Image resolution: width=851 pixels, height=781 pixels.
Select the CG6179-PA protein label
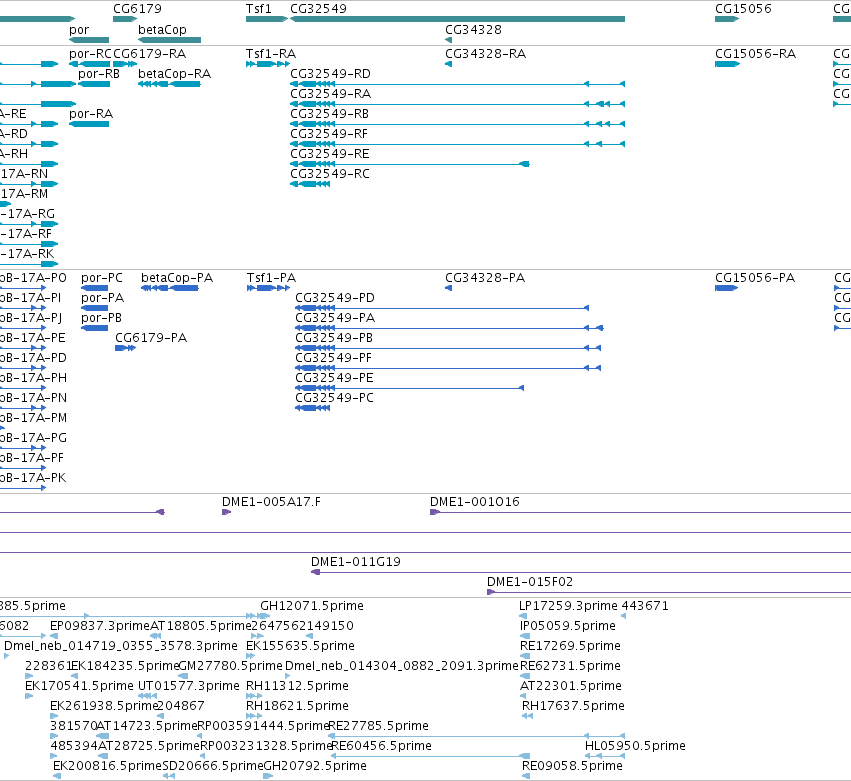(x=151, y=338)
